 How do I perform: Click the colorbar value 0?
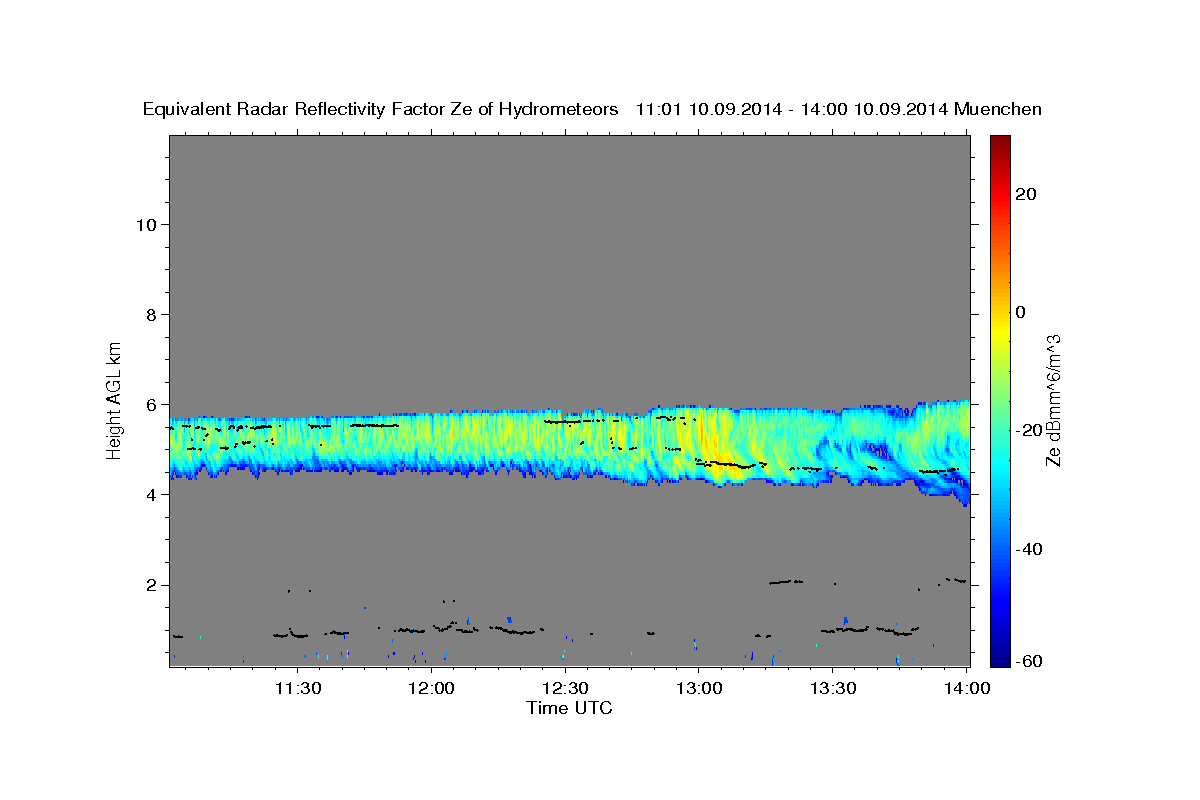tap(1021, 312)
